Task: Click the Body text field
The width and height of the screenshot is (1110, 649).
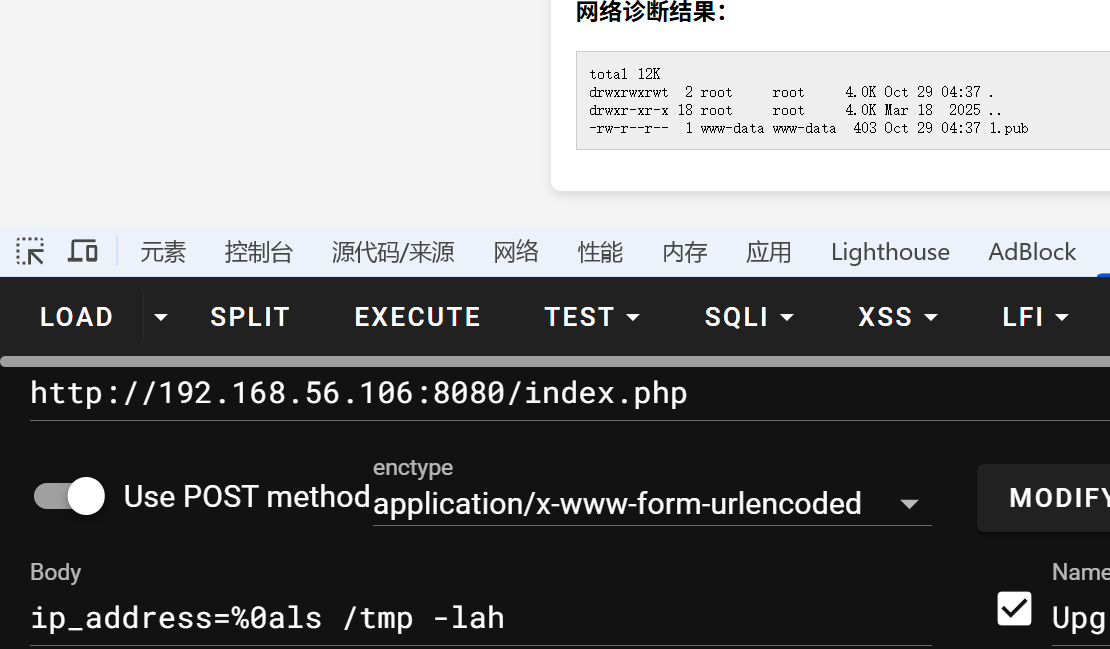Action: tap(480, 618)
